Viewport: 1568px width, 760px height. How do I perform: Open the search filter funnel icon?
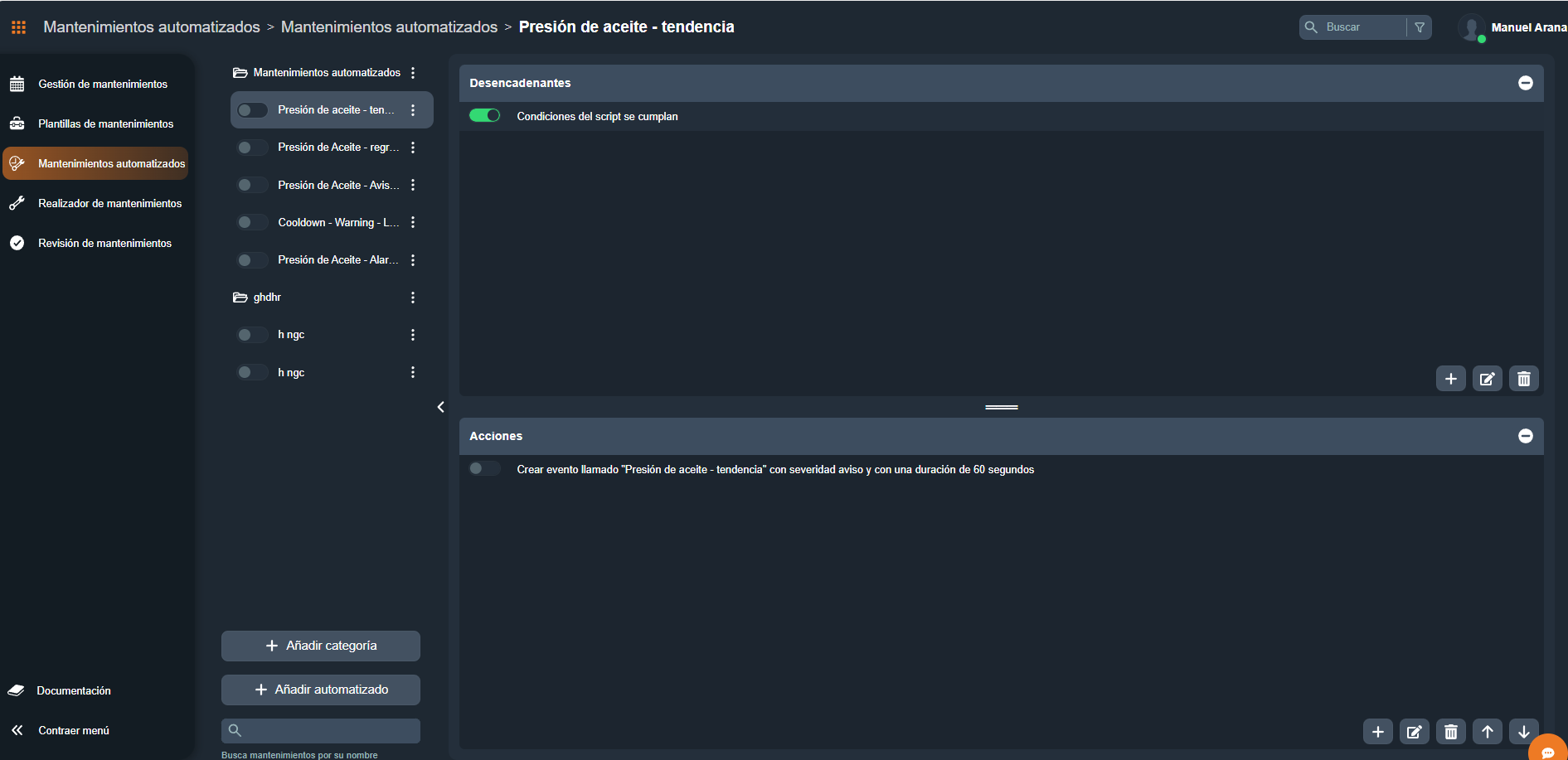click(x=1420, y=27)
